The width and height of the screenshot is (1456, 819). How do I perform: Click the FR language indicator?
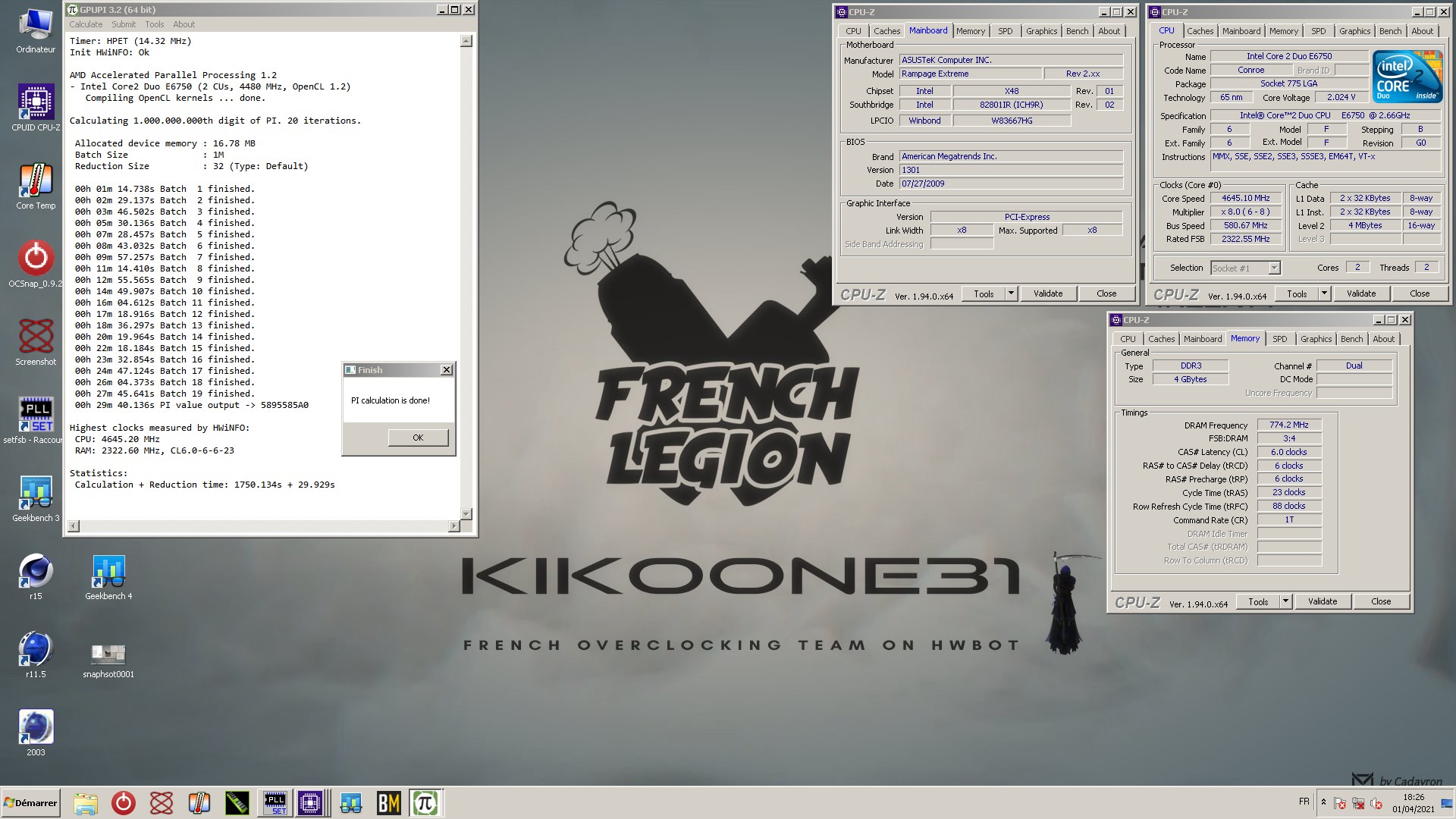click(x=1304, y=802)
